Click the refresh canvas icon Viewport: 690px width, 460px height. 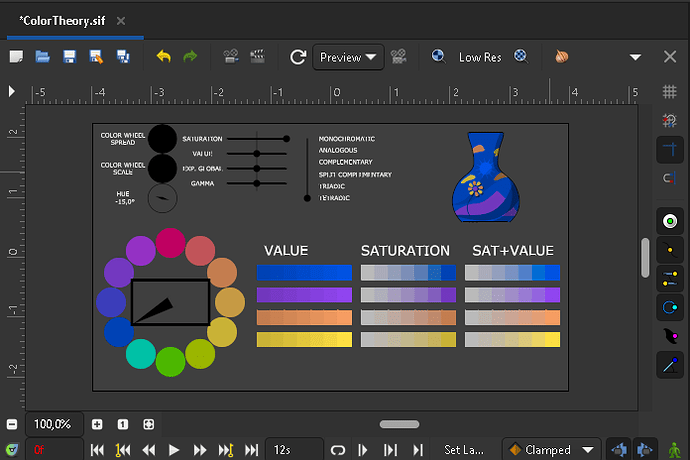coord(297,57)
